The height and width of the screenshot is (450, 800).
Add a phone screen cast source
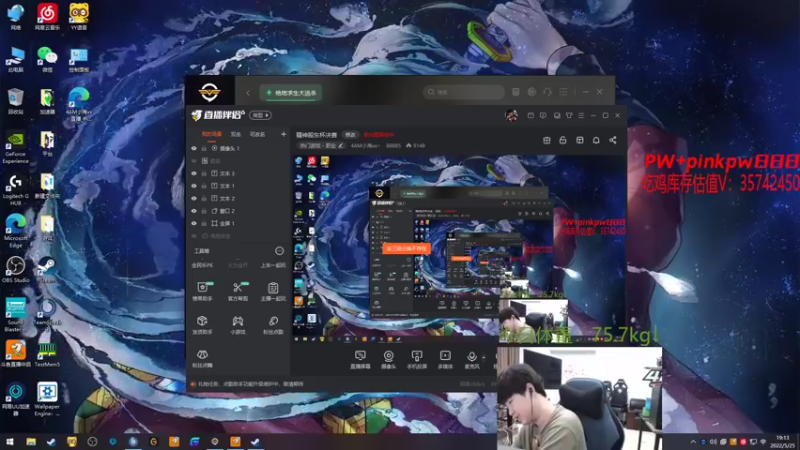(417, 359)
